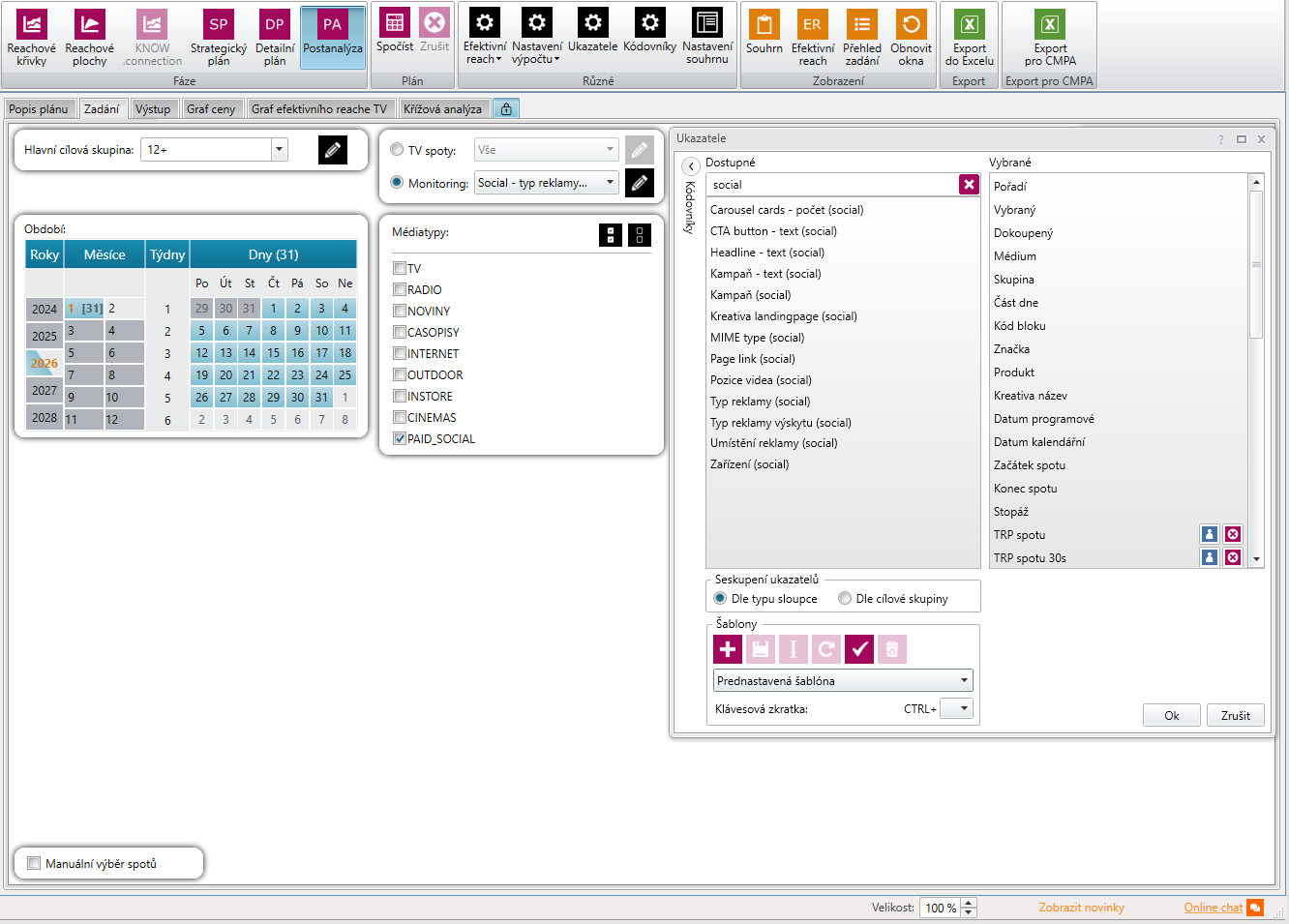Image resolution: width=1289 pixels, height=924 pixels.
Task: Expand the Hlavní cílová skupina dropdown
Action: click(x=279, y=150)
